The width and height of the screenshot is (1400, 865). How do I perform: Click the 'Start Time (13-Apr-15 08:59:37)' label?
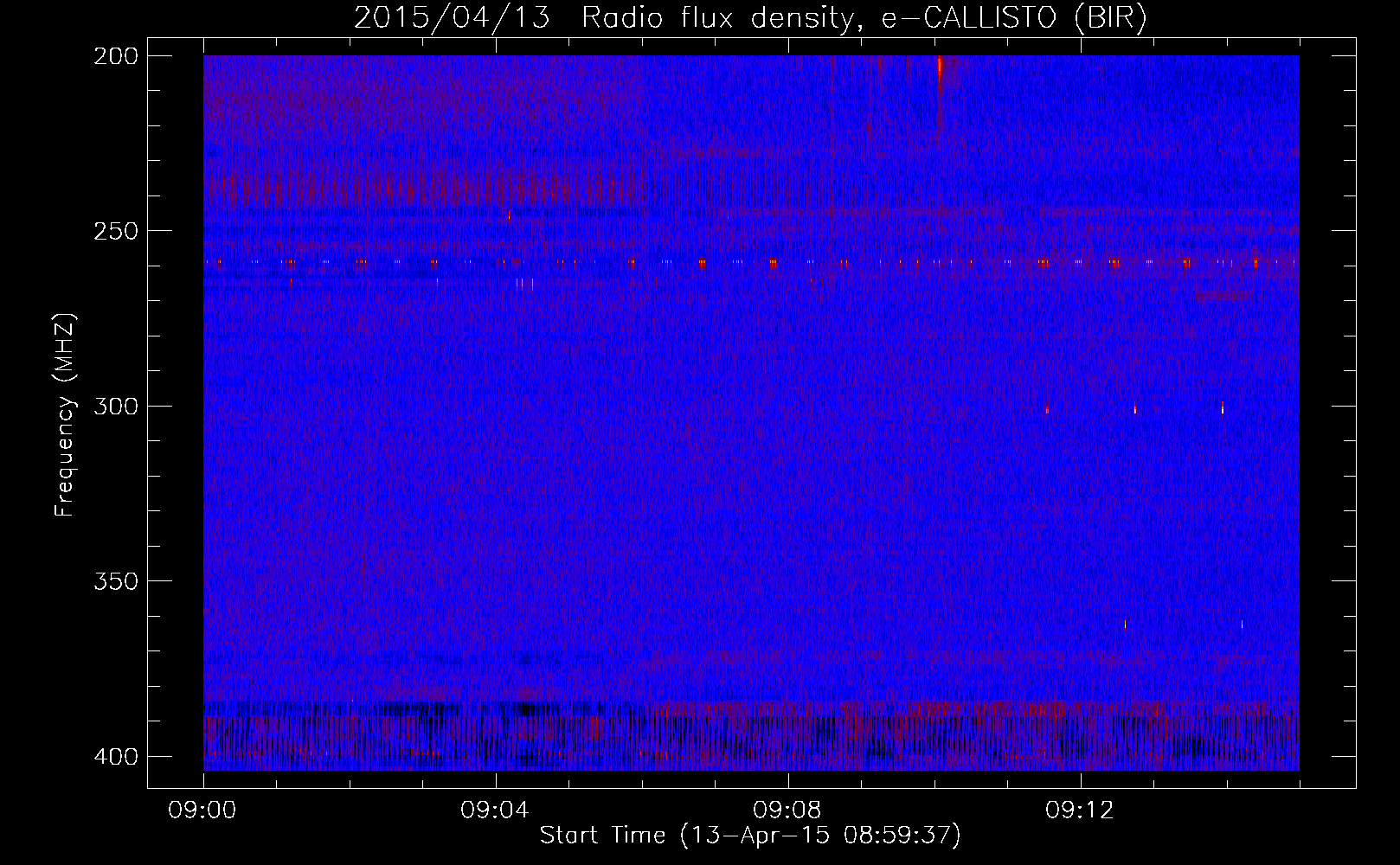pyautogui.click(x=750, y=836)
